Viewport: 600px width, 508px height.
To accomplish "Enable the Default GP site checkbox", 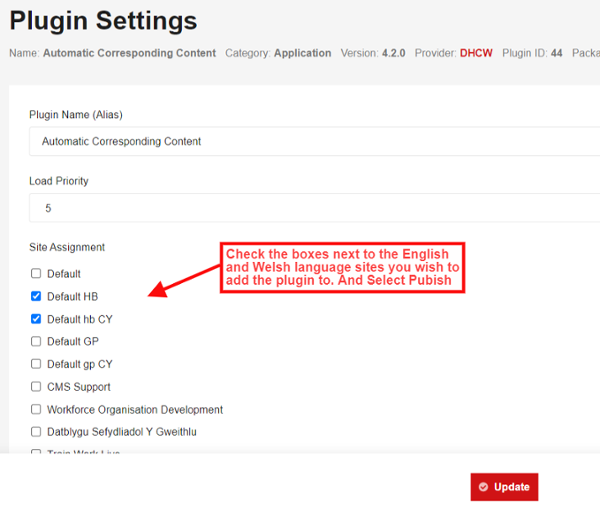I will click(37, 342).
